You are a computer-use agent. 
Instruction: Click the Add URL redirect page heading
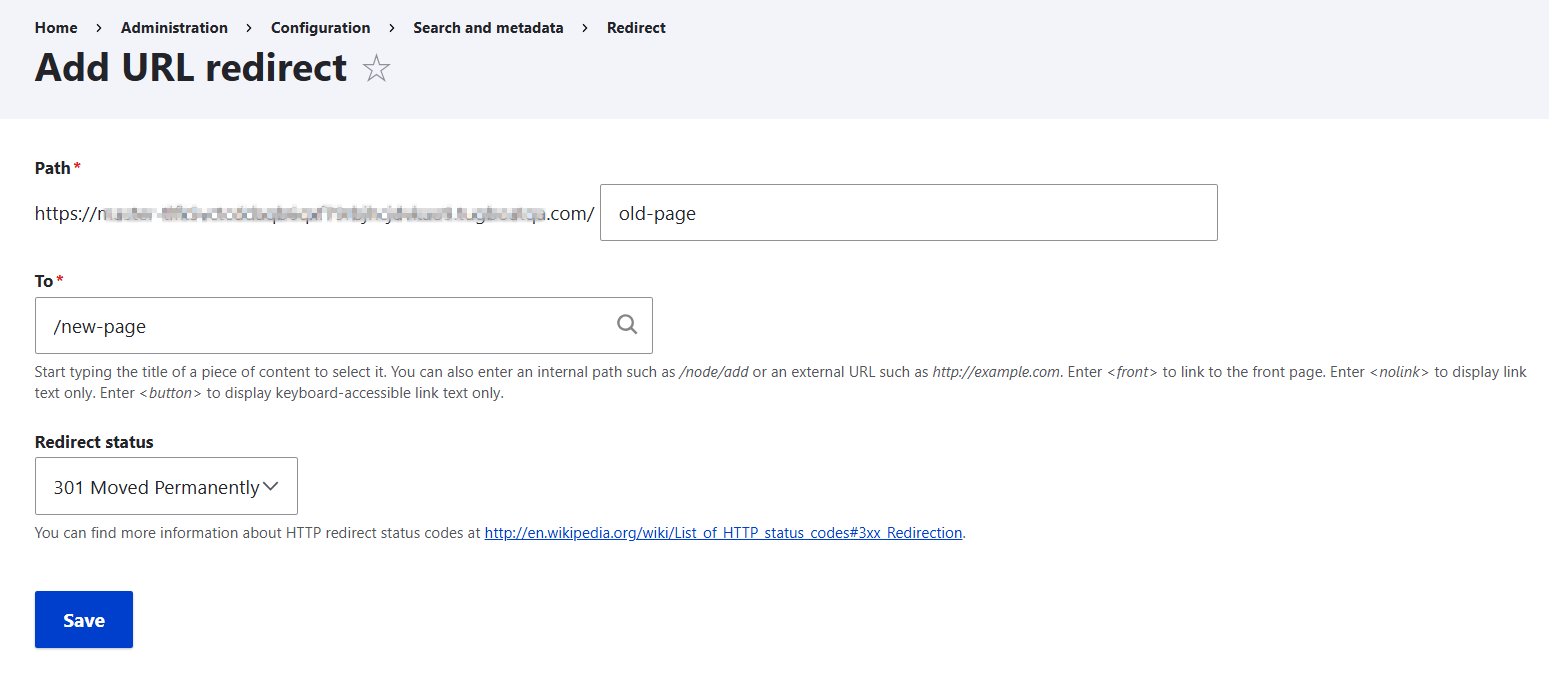tap(190, 68)
